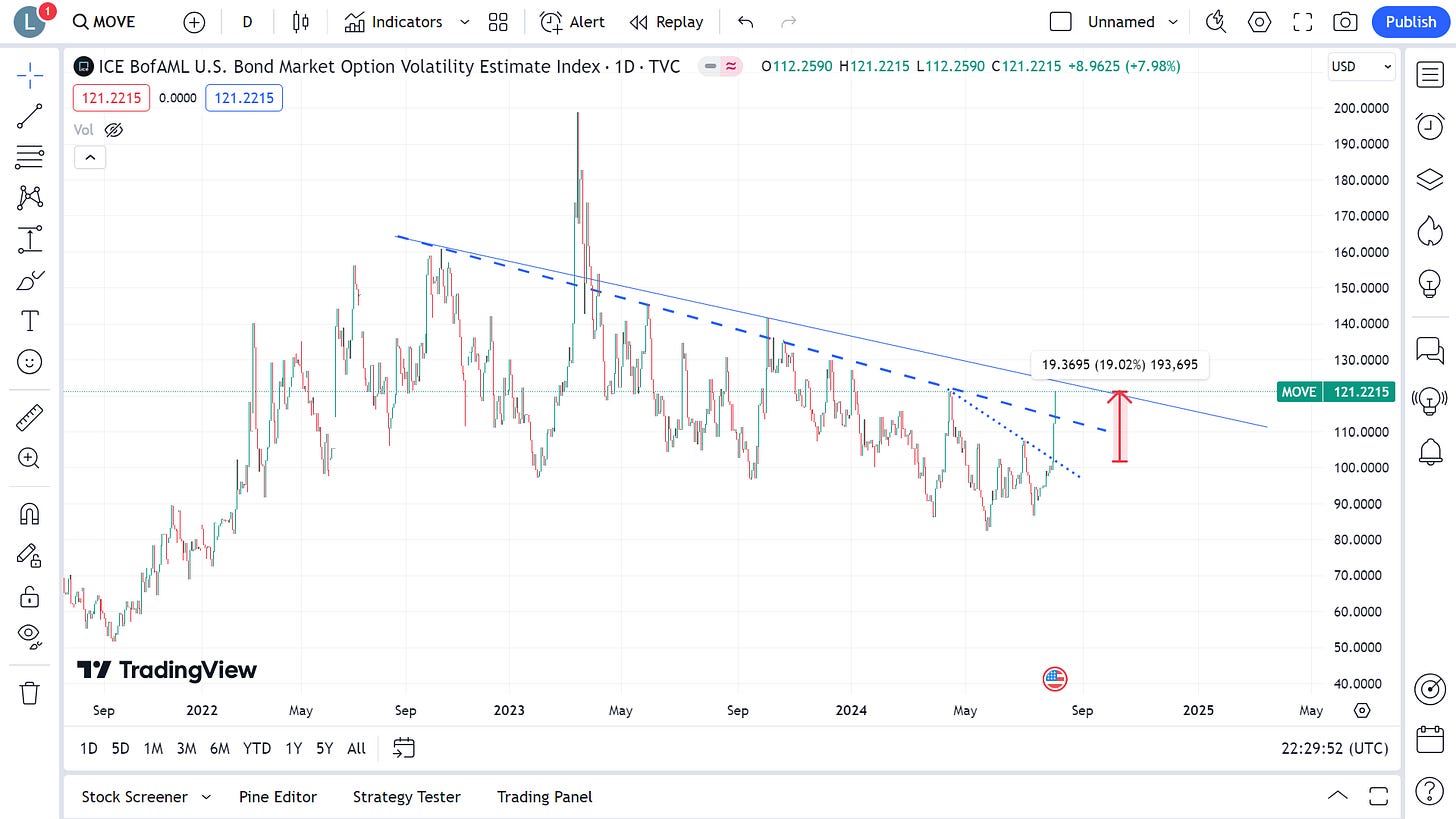Image resolution: width=1456 pixels, height=819 pixels.
Task: Open the Indicators dialog
Action: [393, 21]
